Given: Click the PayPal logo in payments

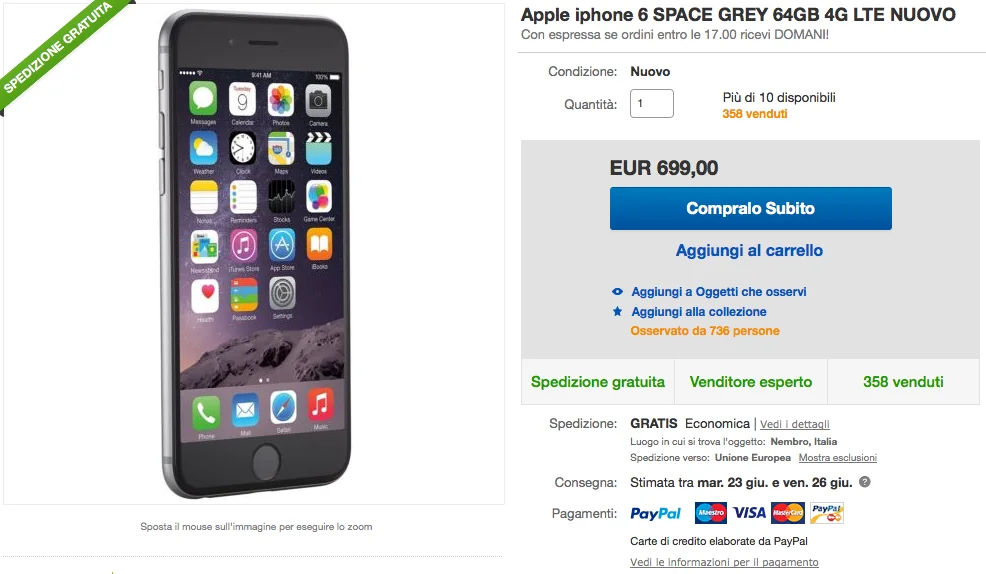Looking at the screenshot, I should click(655, 514).
